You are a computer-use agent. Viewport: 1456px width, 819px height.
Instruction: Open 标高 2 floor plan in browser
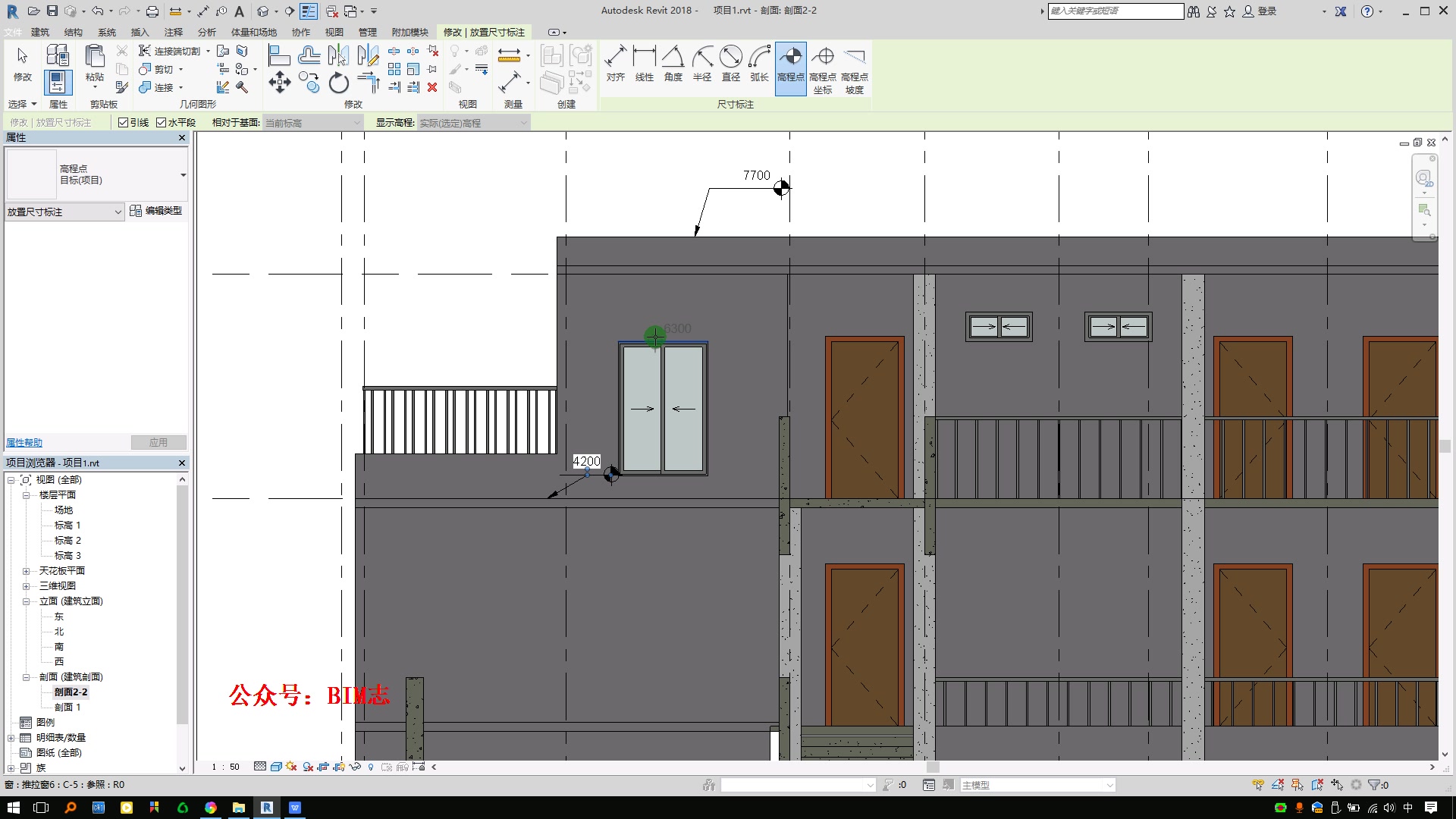coord(67,541)
